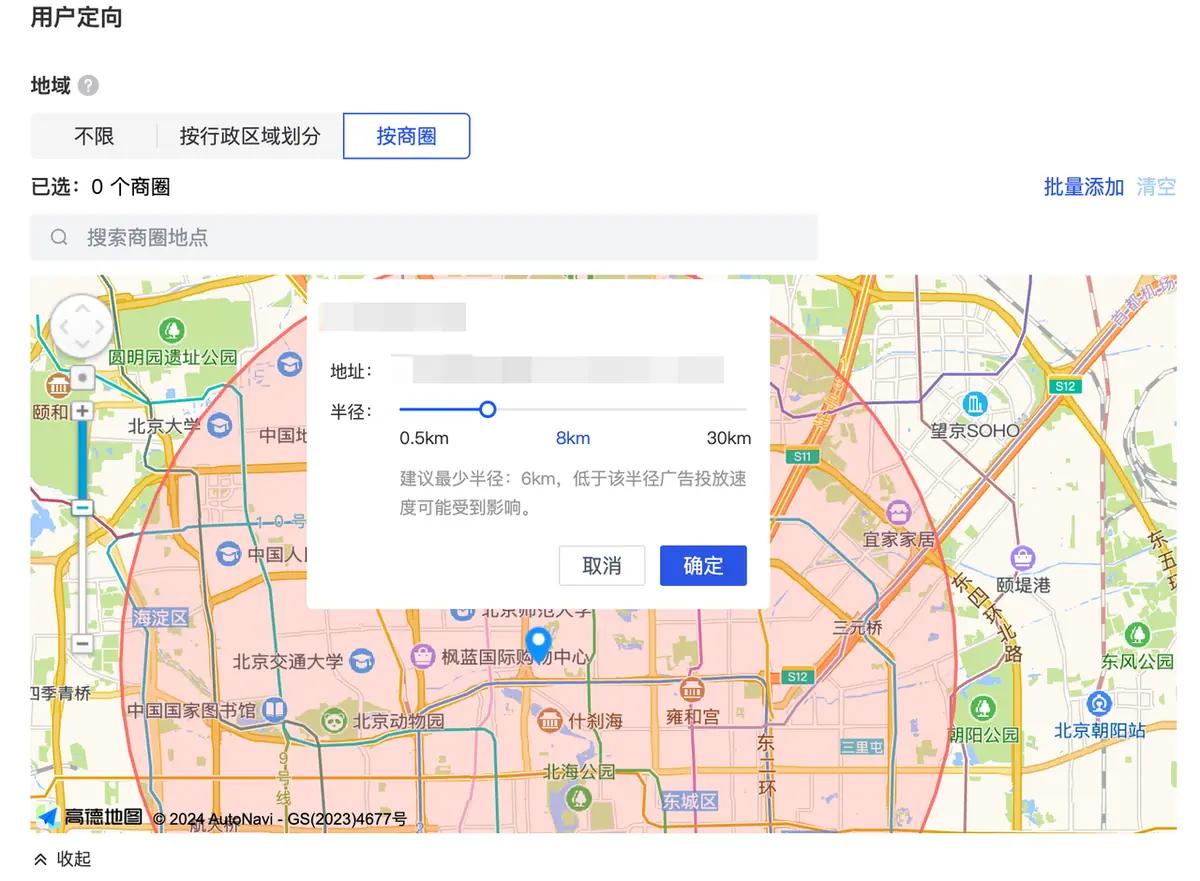The height and width of the screenshot is (881, 1200).
Task: Click the 枫蓝国际购物中心 shopping icon
Action: (x=424, y=656)
